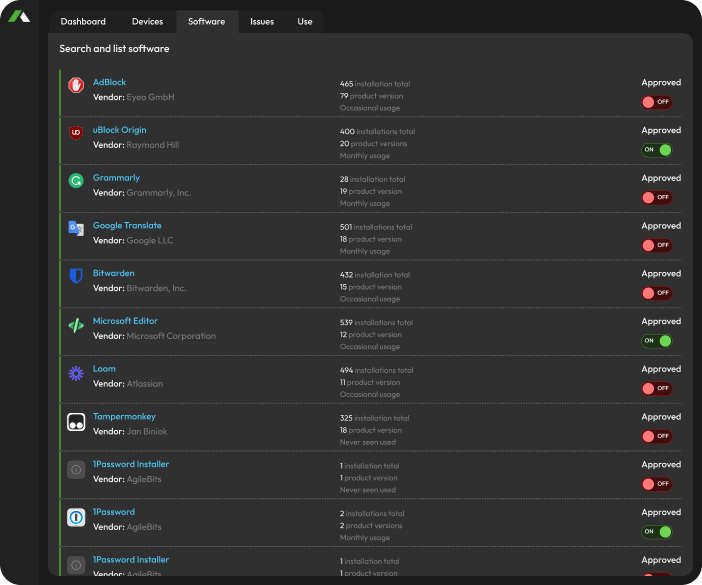Click the 501 installations total text
The height and width of the screenshot is (585, 702).
(x=376, y=227)
